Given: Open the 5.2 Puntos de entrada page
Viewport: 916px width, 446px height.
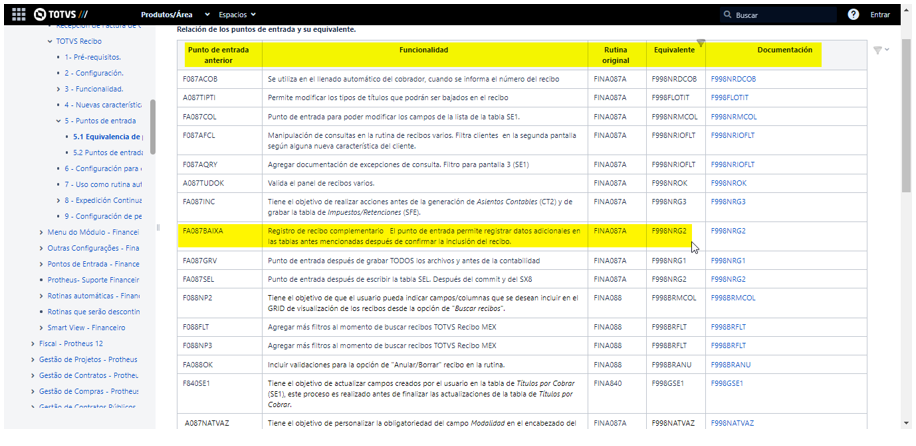Looking at the screenshot, I should pyautogui.click(x=107, y=153).
